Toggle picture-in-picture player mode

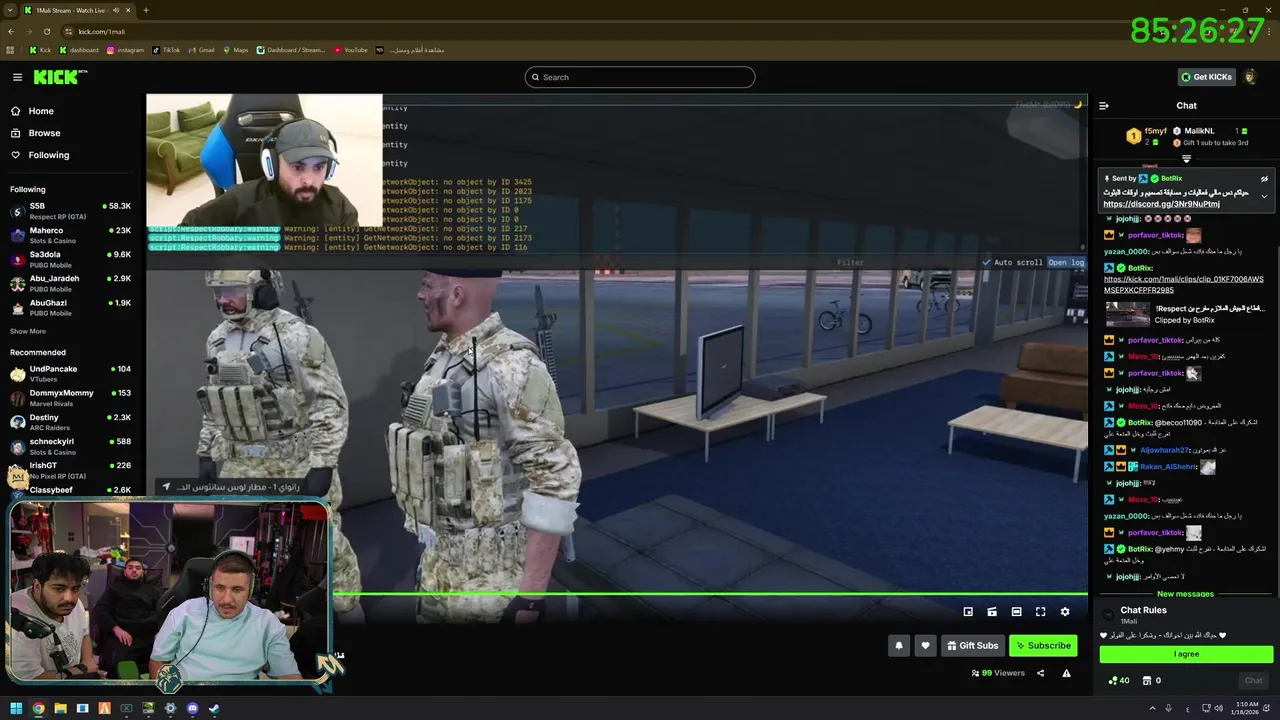coord(968,612)
